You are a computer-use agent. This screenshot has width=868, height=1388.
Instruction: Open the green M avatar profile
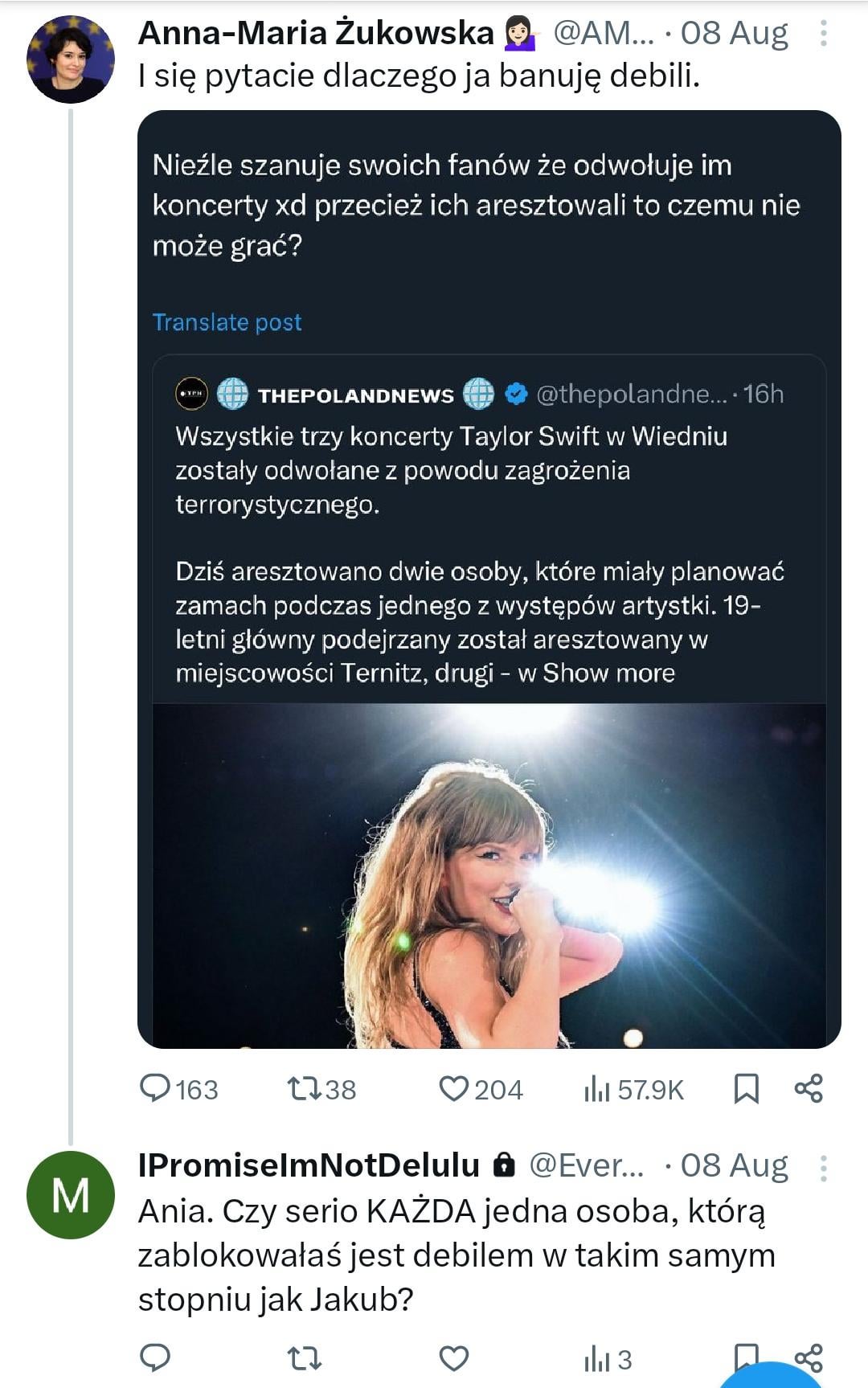71,1195
